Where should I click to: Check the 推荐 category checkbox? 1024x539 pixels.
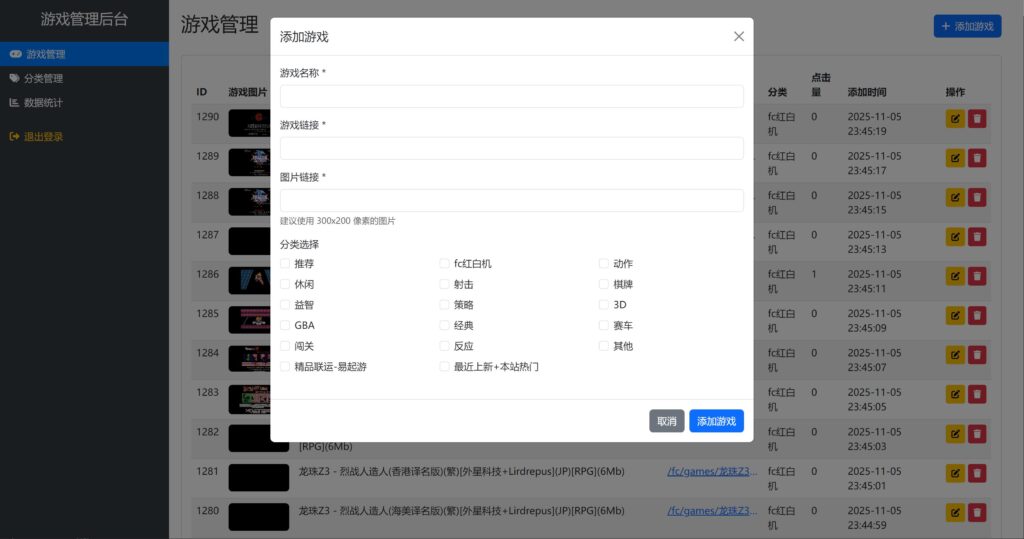tap(285, 263)
